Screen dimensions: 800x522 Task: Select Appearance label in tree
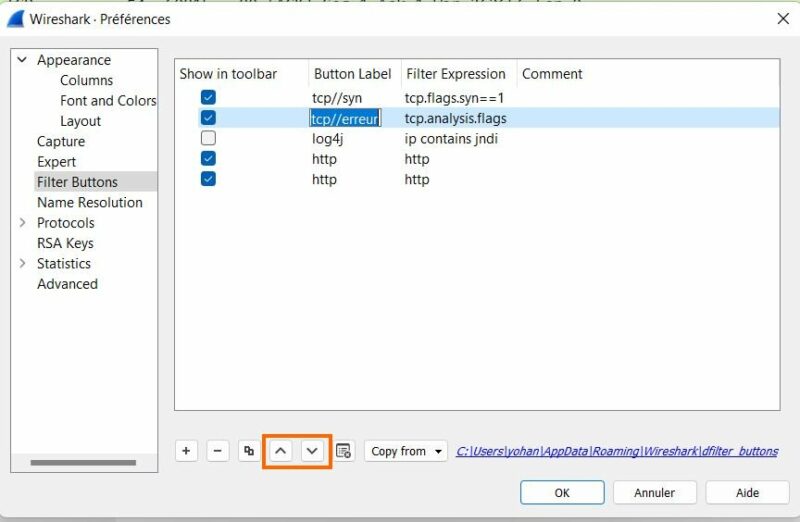point(73,60)
